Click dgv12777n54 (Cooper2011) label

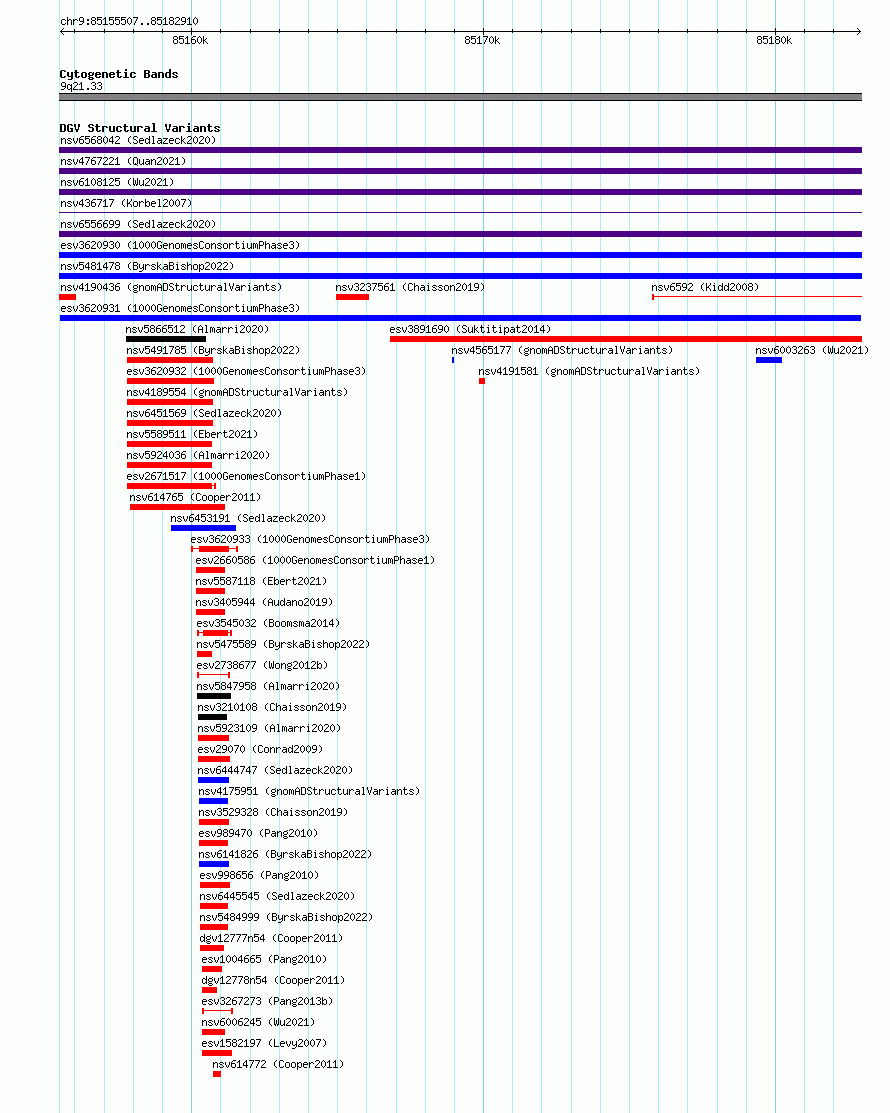272,938
